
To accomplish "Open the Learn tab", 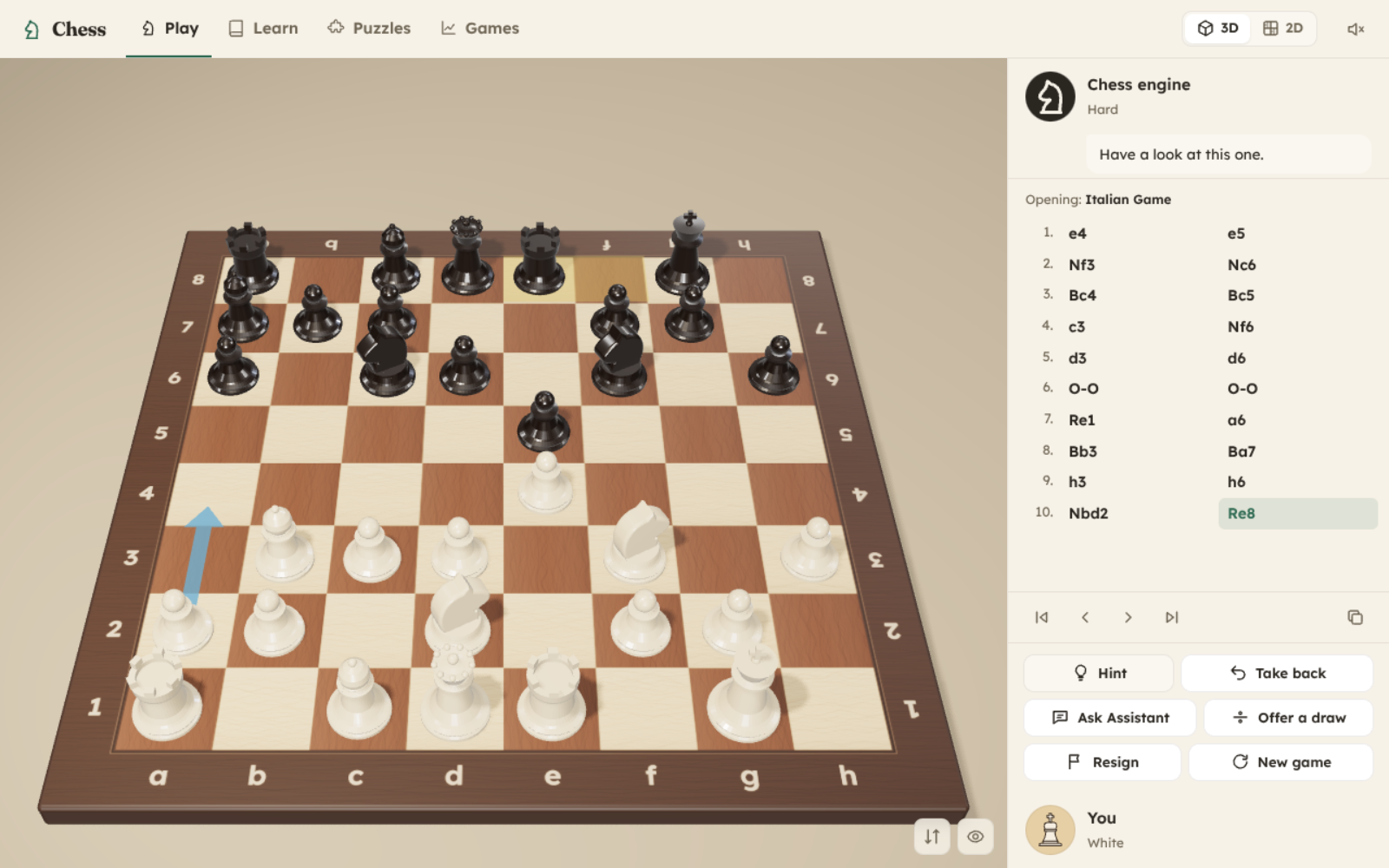I will [263, 29].
